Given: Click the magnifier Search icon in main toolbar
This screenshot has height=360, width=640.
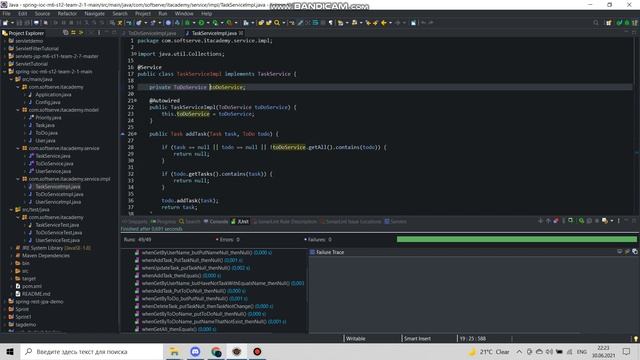Looking at the screenshot, I should pos(277,23).
